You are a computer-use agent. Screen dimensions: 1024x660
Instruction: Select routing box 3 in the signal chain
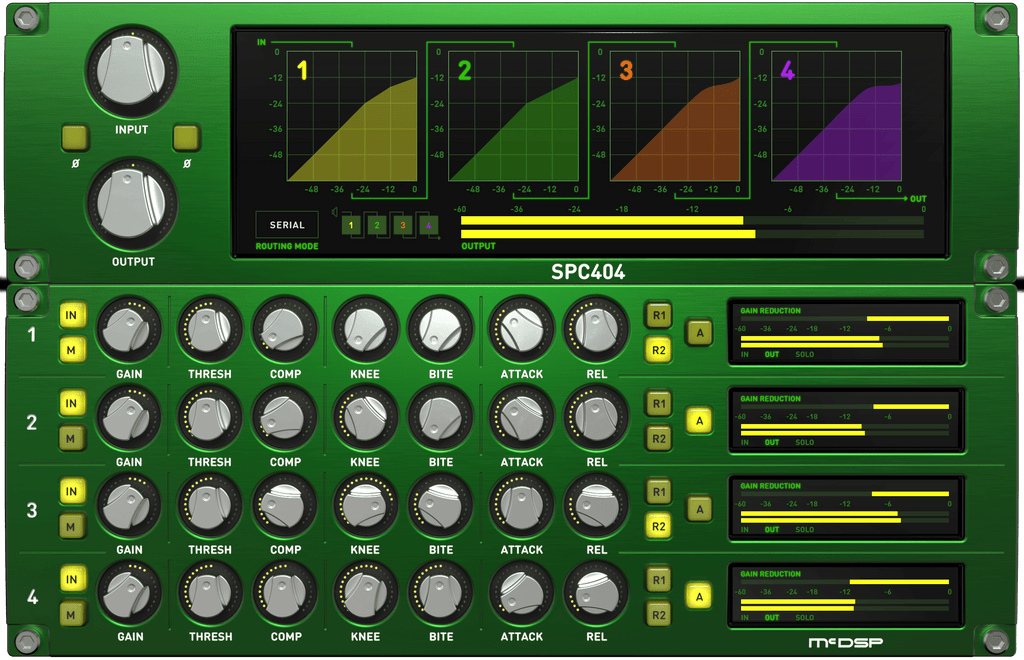(403, 225)
